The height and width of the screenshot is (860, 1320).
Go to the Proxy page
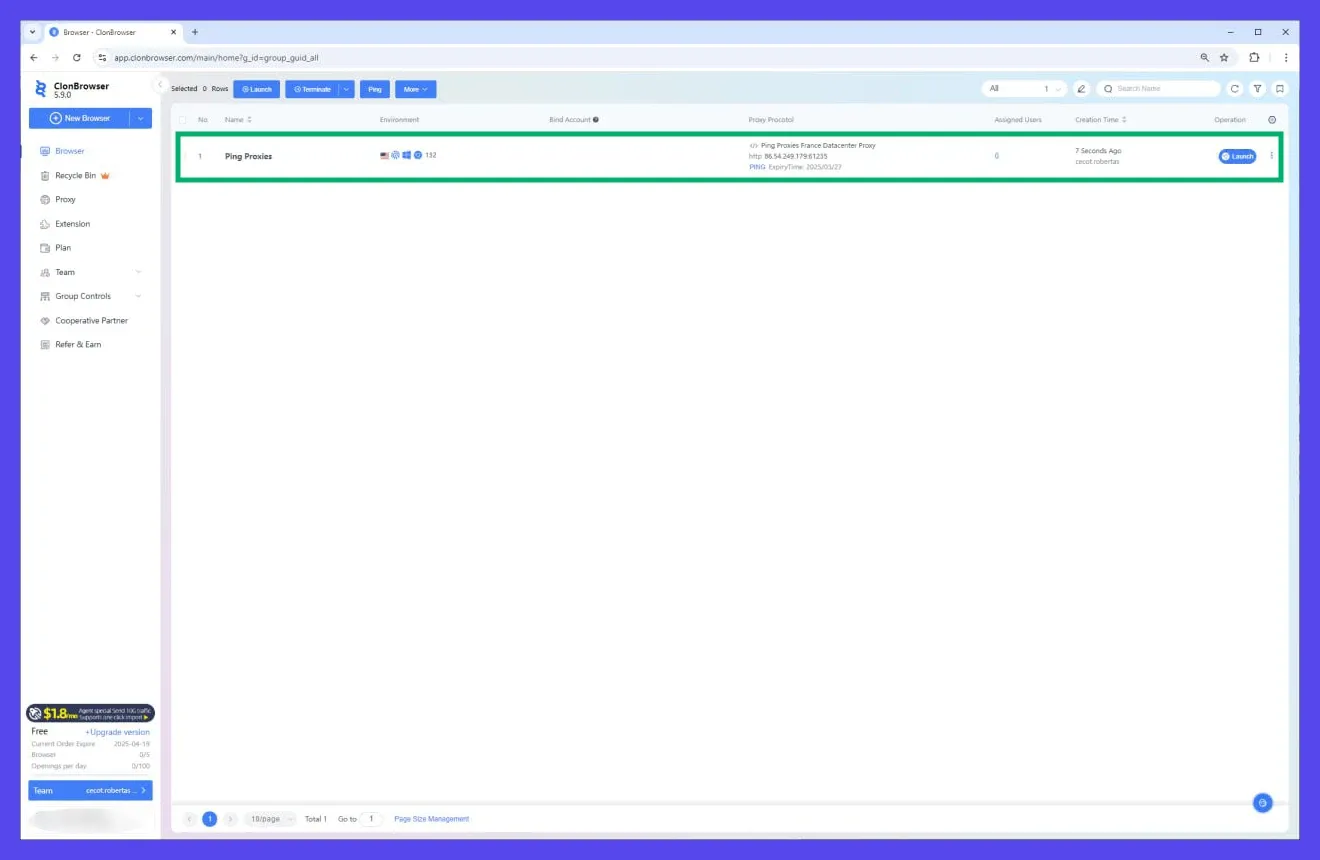click(x=65, y=200)
